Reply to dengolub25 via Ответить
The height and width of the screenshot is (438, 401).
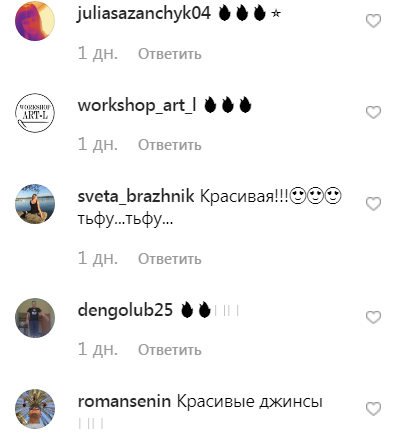(x=170, y=350)
